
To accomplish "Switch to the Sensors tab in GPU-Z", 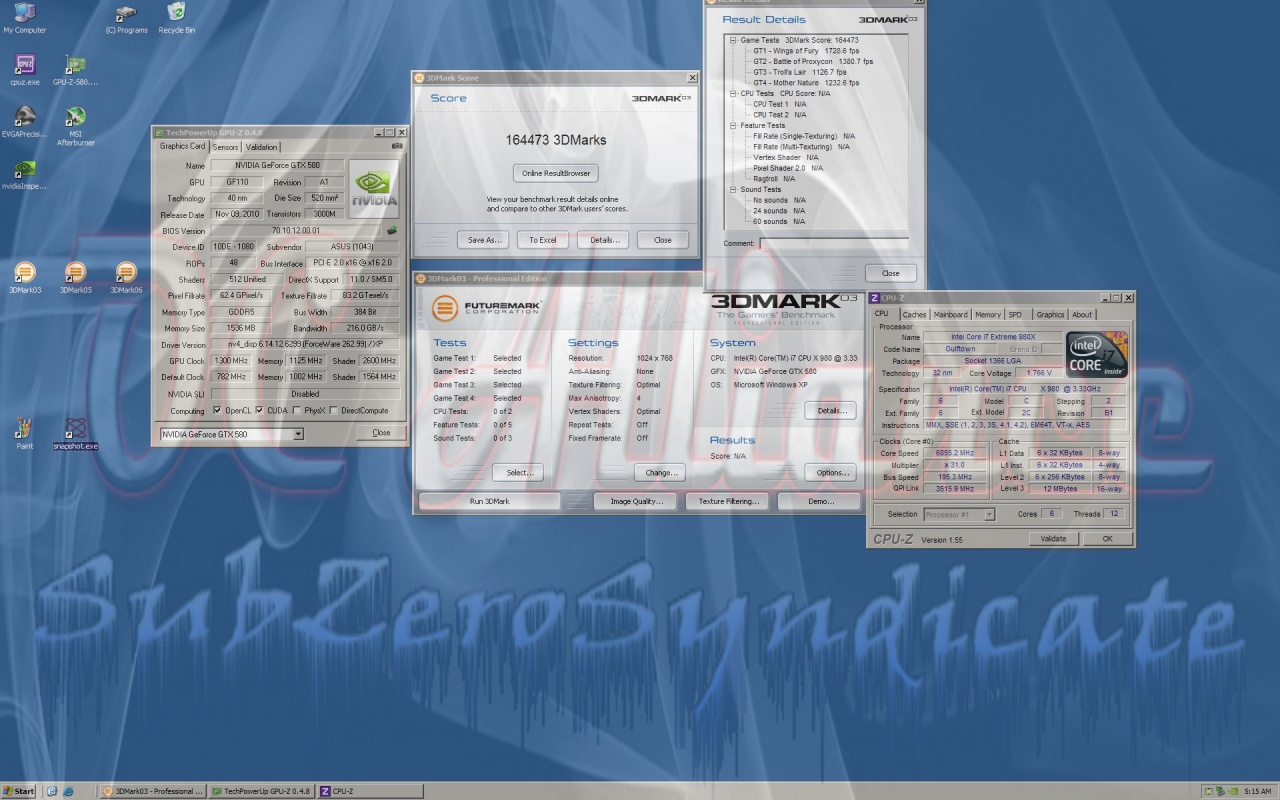I will tap(225, 147).
